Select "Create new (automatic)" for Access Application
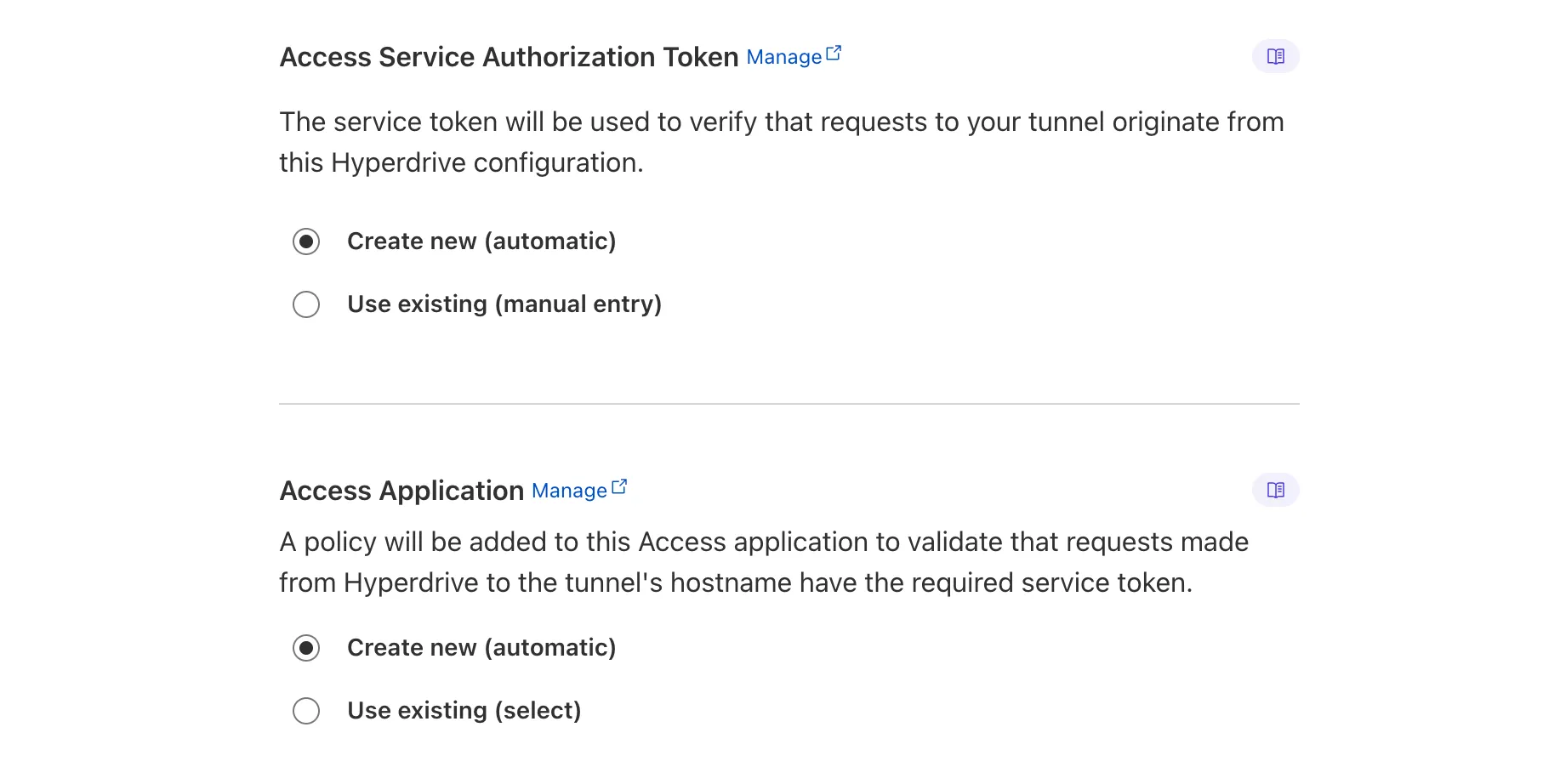Screen dimensions: 1543x784 [307, 648]
